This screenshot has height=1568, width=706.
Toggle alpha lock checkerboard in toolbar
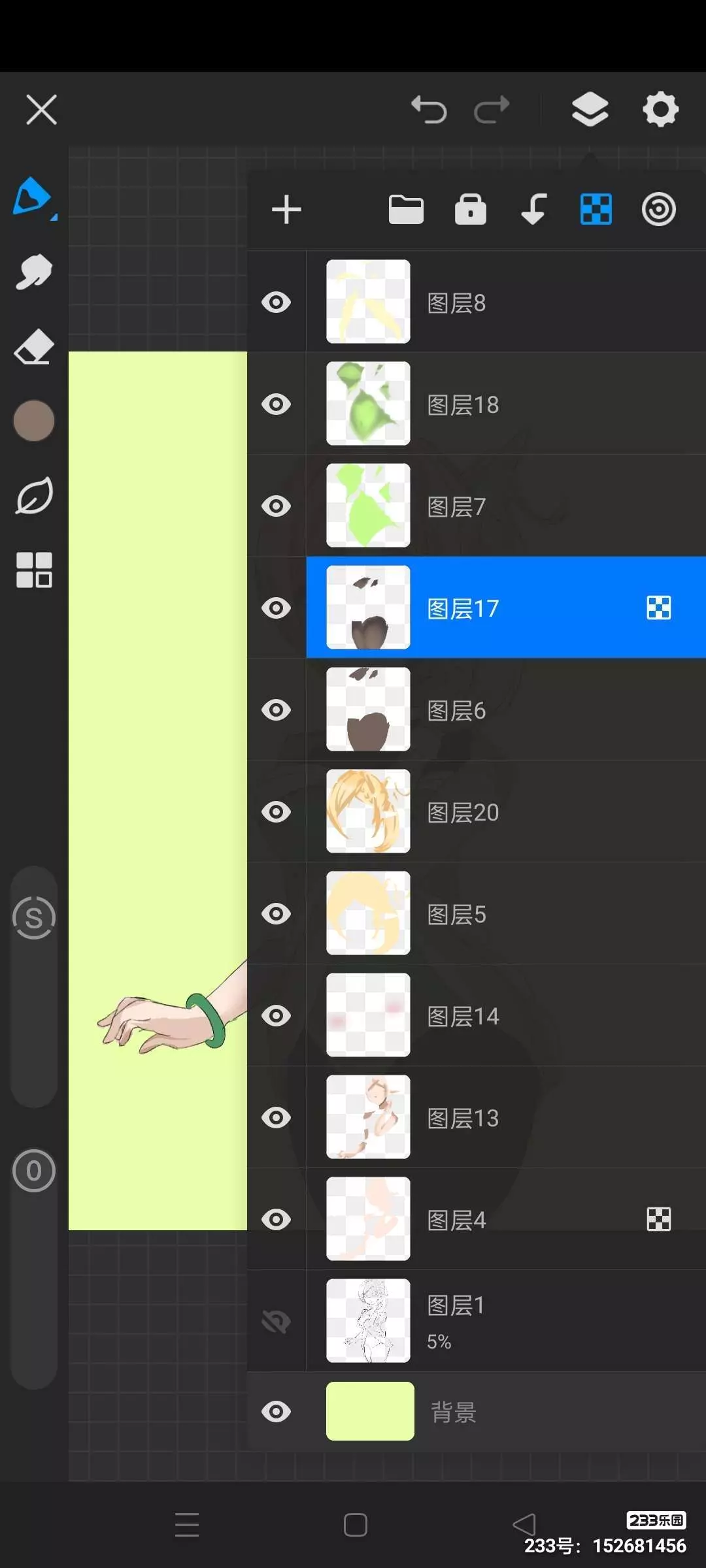pos(596,210)
